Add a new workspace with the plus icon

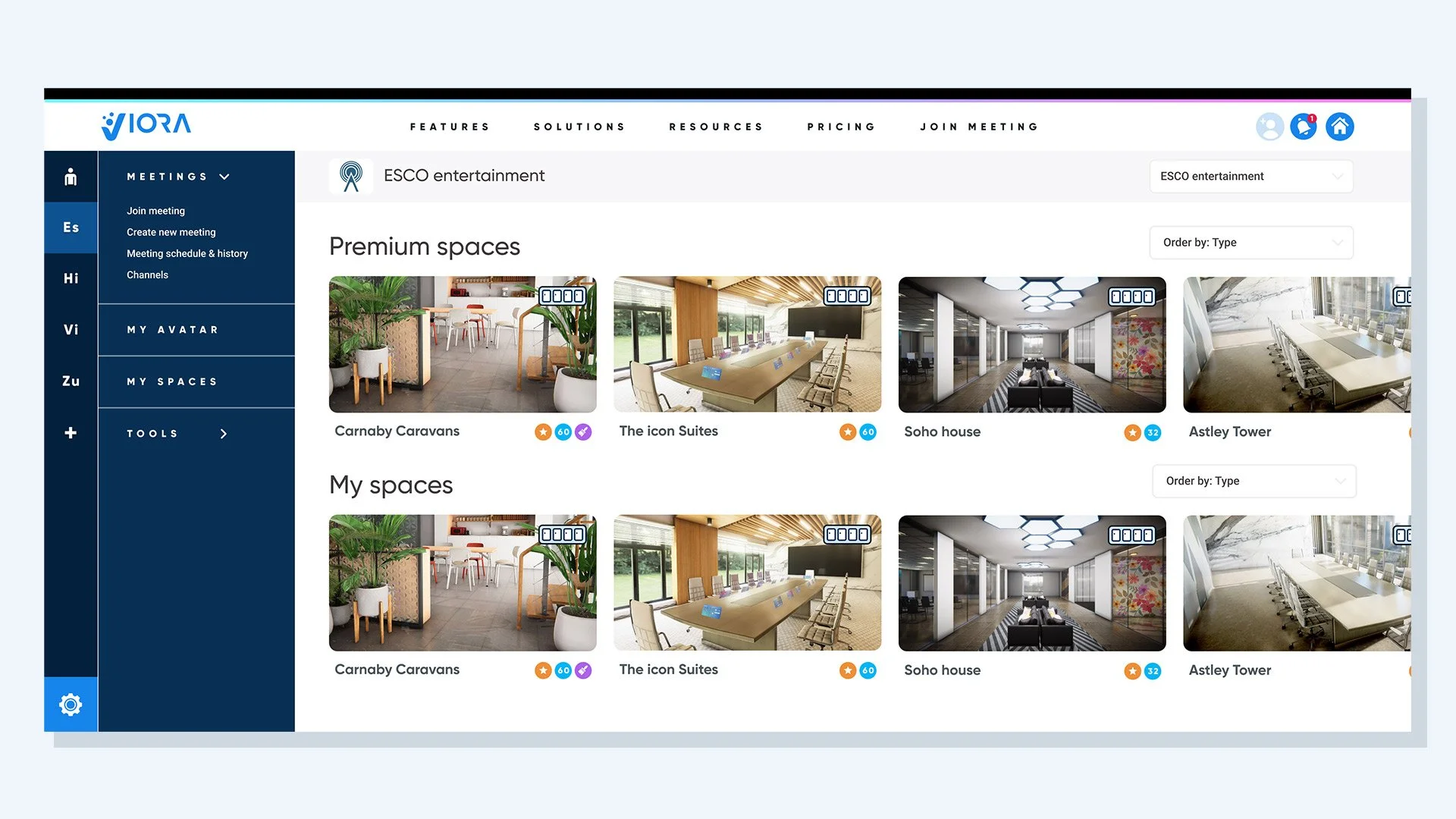pos(71,433)
